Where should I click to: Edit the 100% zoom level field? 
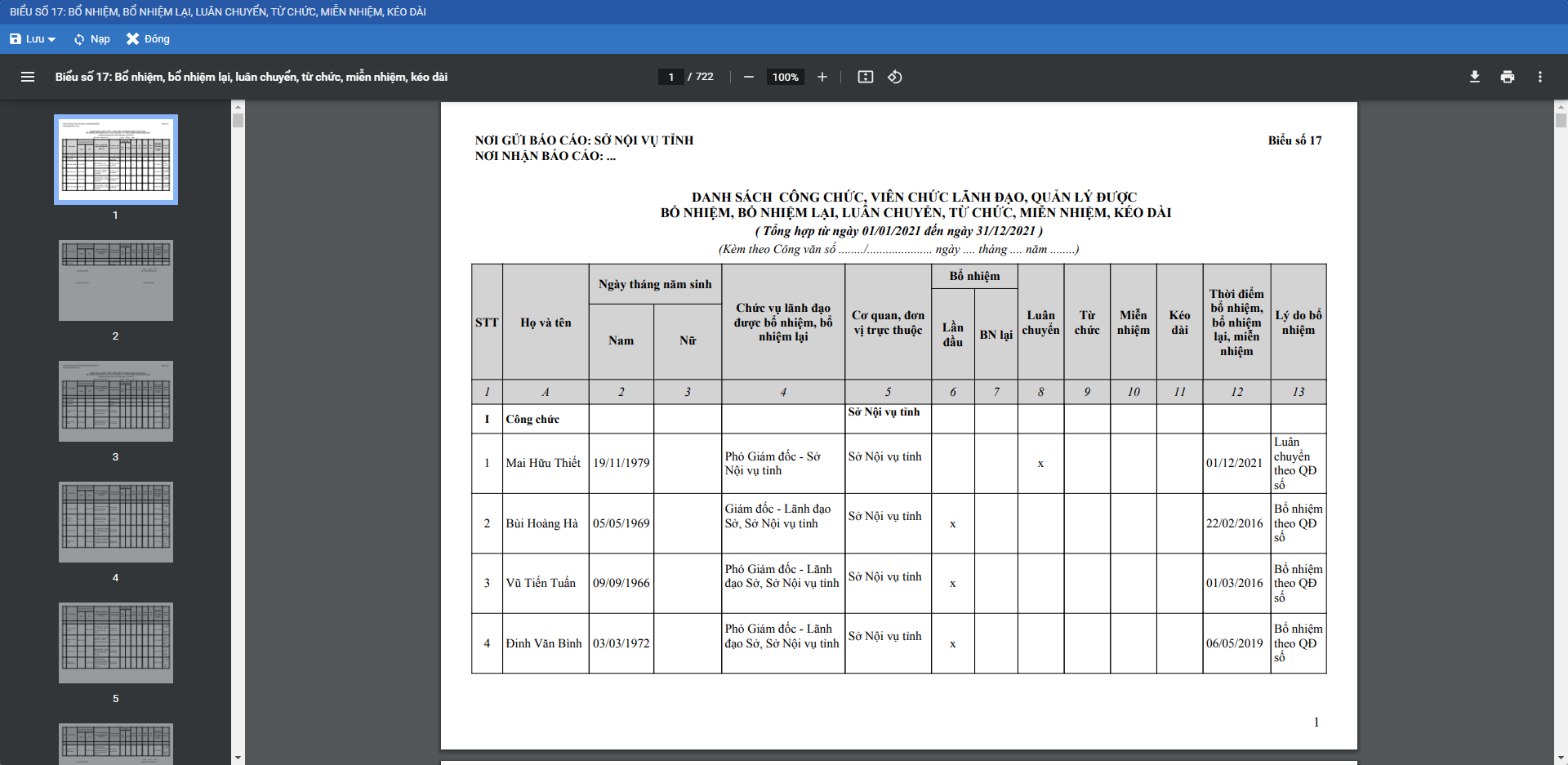click(x=785, y=77)
